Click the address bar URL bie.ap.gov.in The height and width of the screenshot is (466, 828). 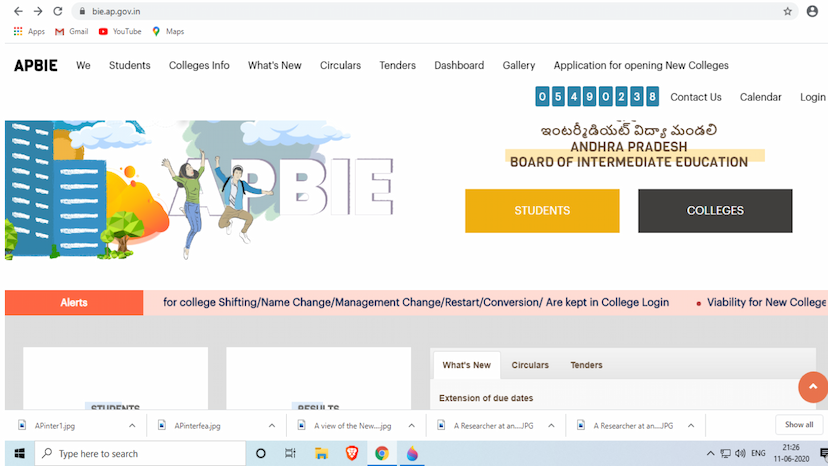[116, 11]
